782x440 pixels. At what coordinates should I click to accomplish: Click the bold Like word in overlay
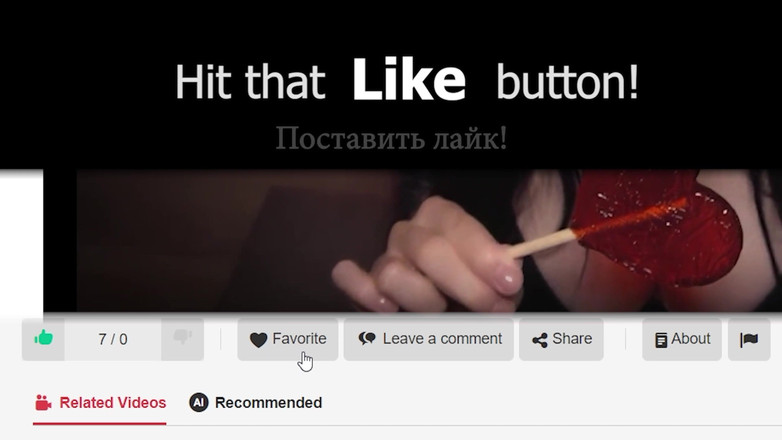(x=409, y=80)
